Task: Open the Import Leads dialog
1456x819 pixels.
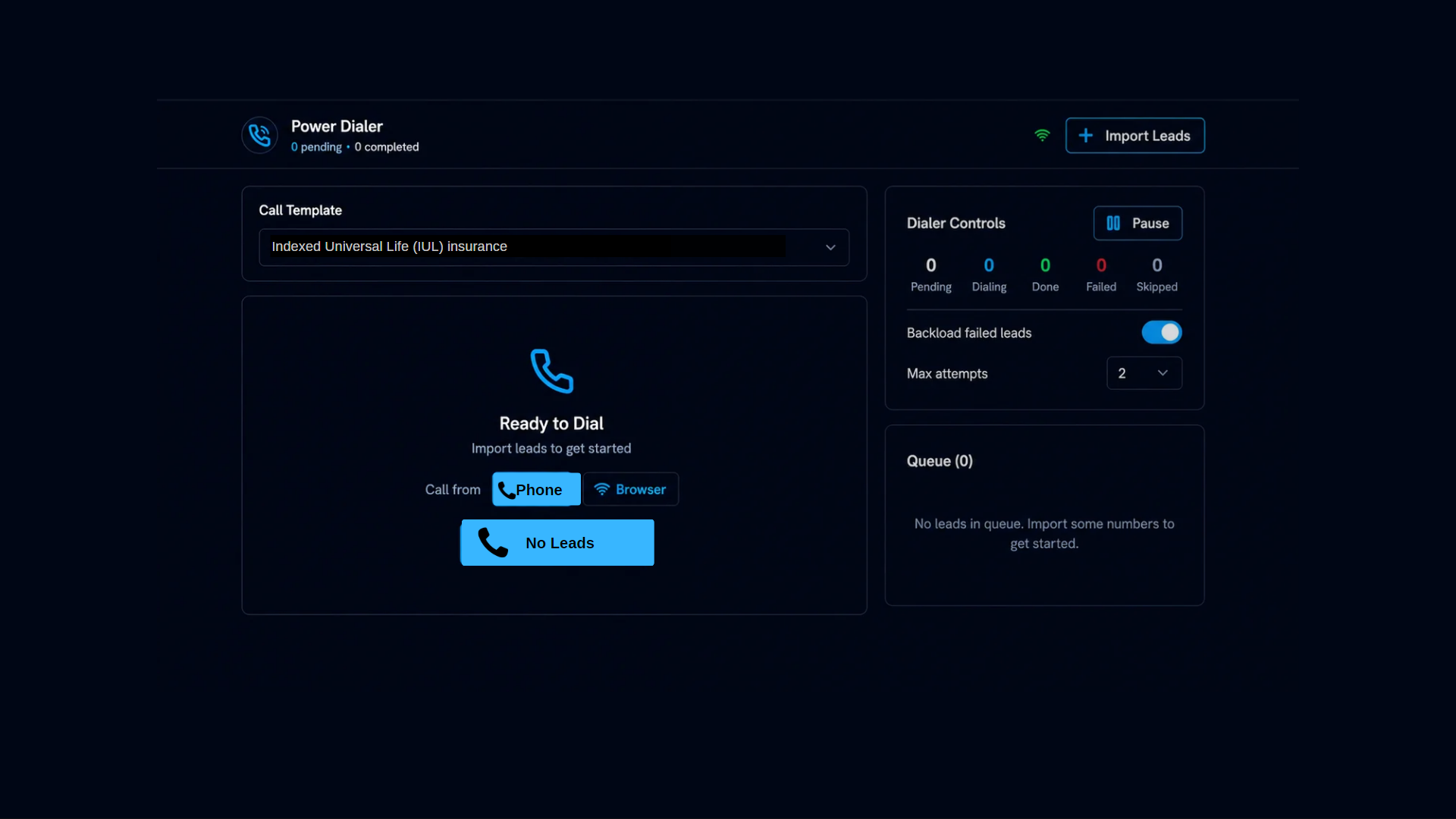Action: (1134, 136)
